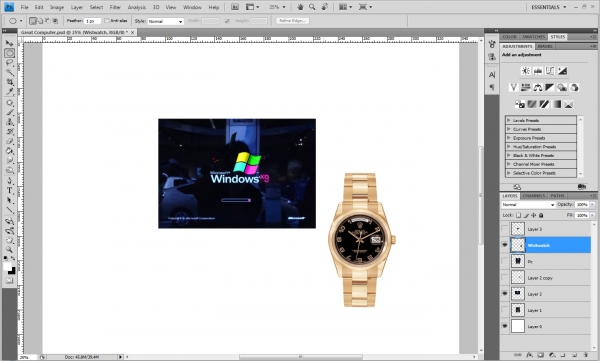The image size is (600, 361).
Task: Select the Eraser tool
Action: click(10, 141)
